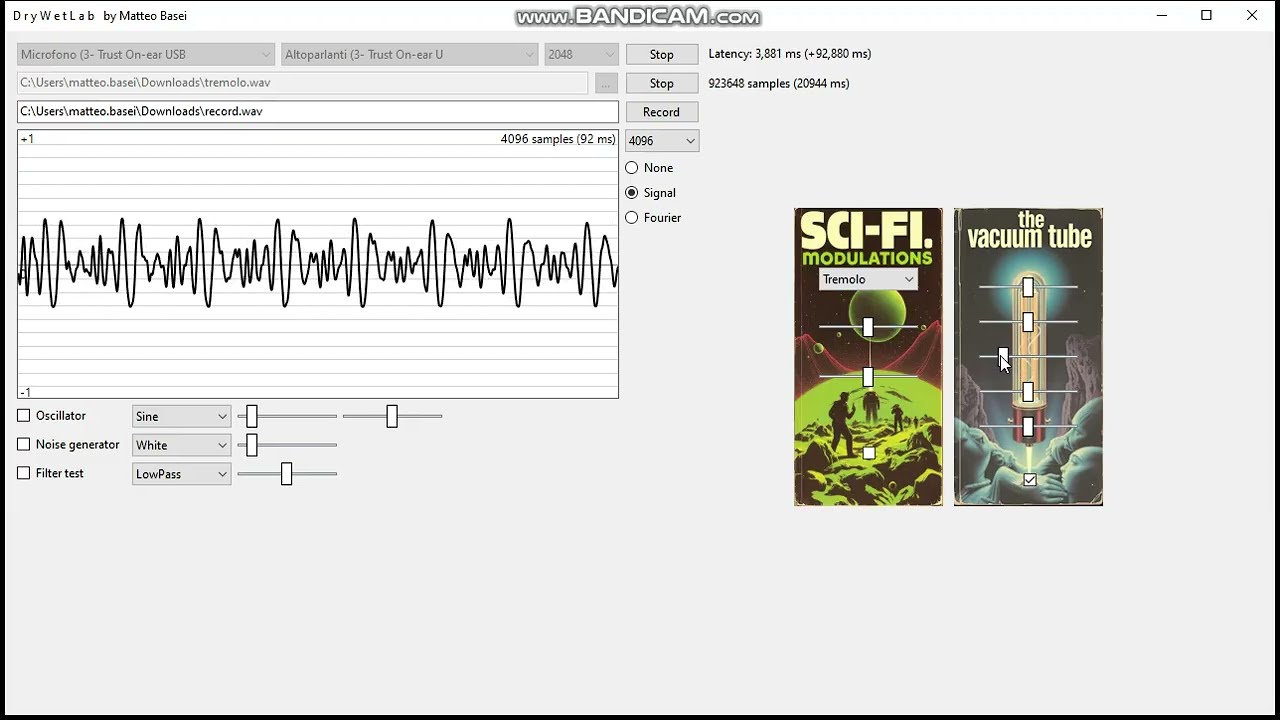This screenshot has width=1280, height=720.
Task: Click the third vacuum tube slider thumb
Action: pos(1003,357)
